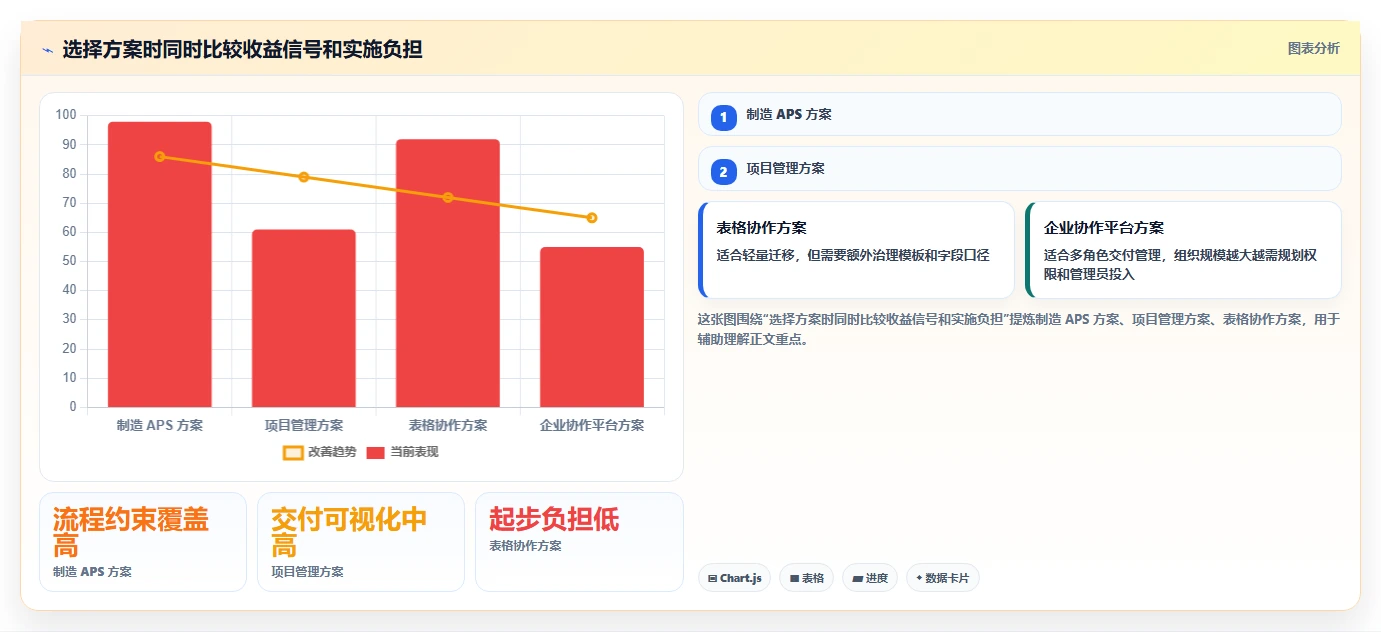Click the text starting 适合多角色交付管理
Image resolution: width=1381 pixels, height=632 pixels.
click(1180, 264)
